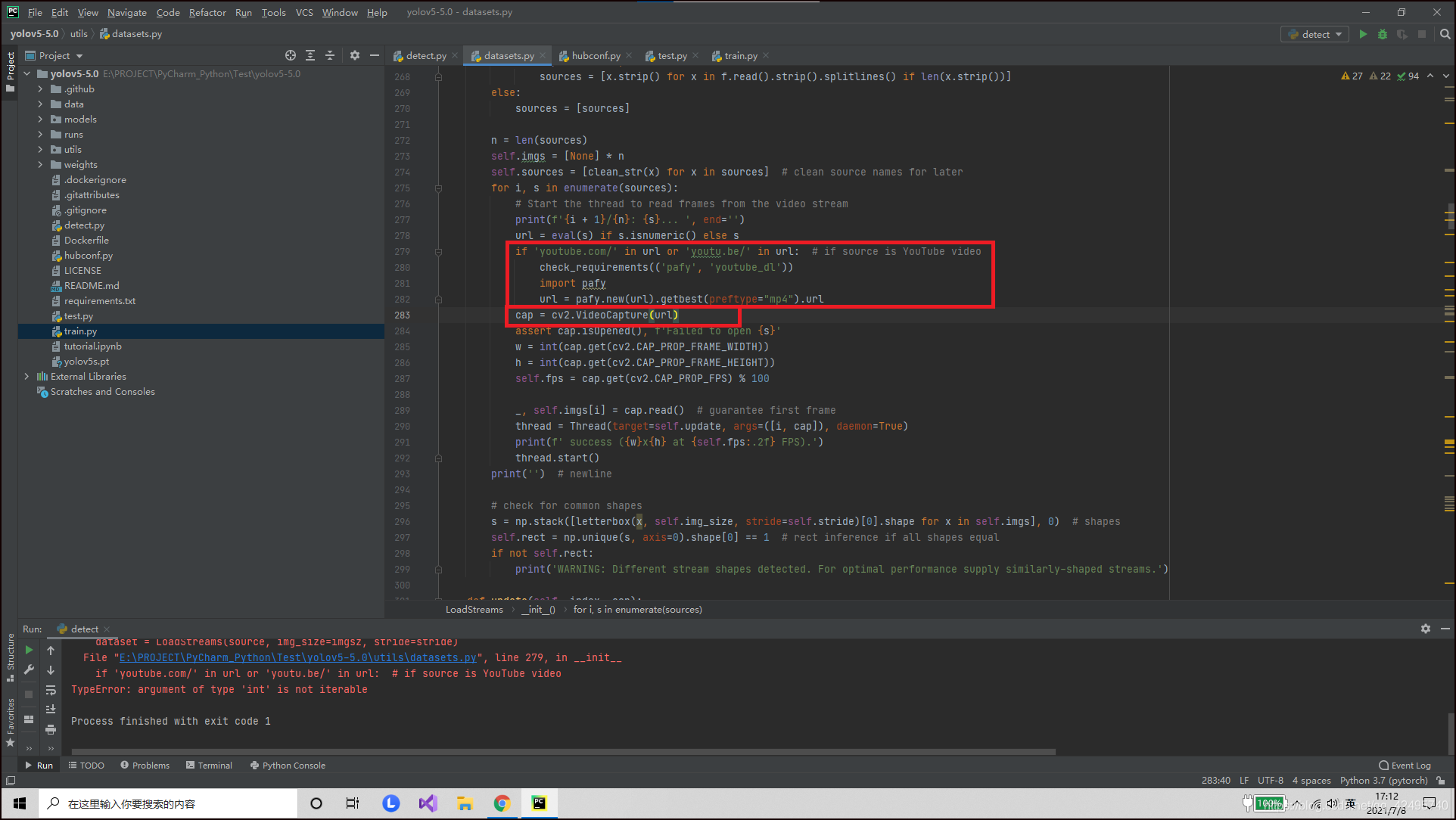The width and height of the screenshot is (1456, 820).
Task: Click the scroll to end icon in Run panel
Action: point(51,710)
